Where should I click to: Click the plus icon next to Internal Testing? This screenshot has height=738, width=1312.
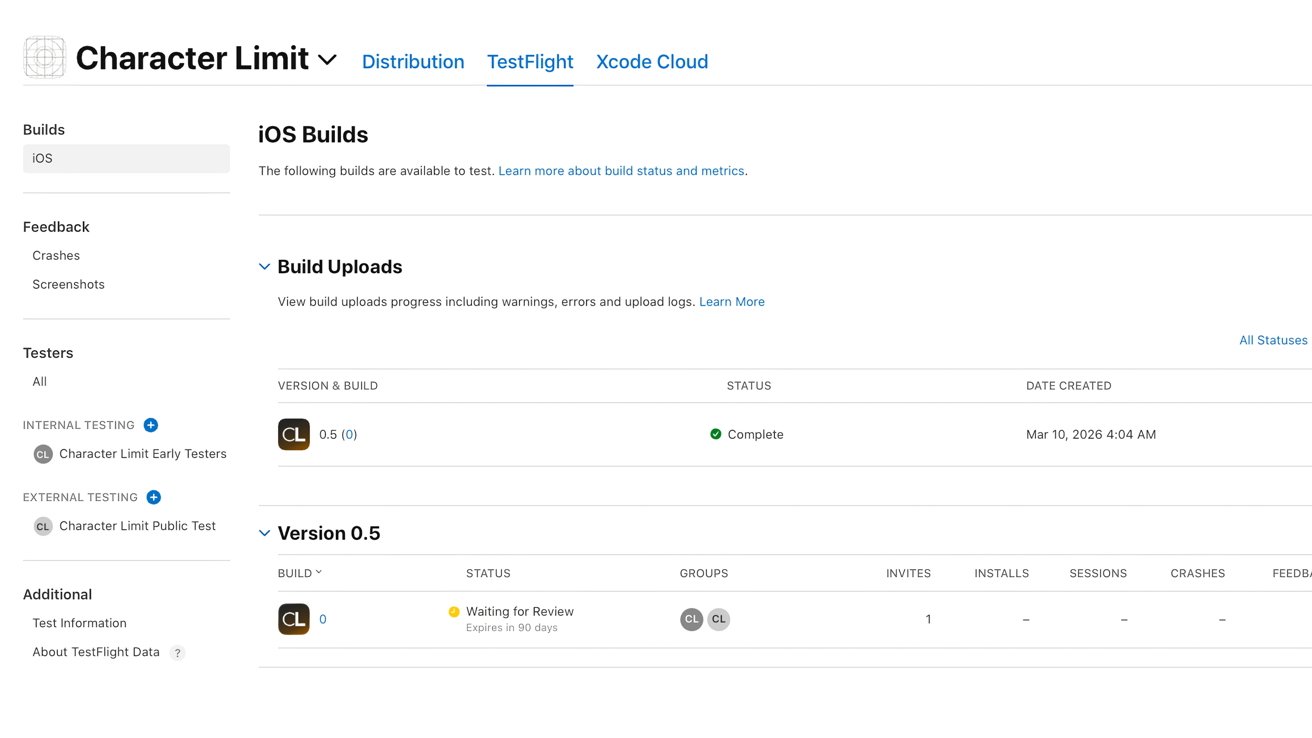(151, 424)
